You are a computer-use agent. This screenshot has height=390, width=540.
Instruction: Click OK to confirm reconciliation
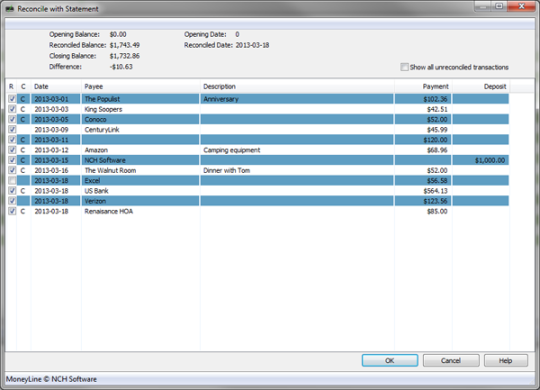390,360
